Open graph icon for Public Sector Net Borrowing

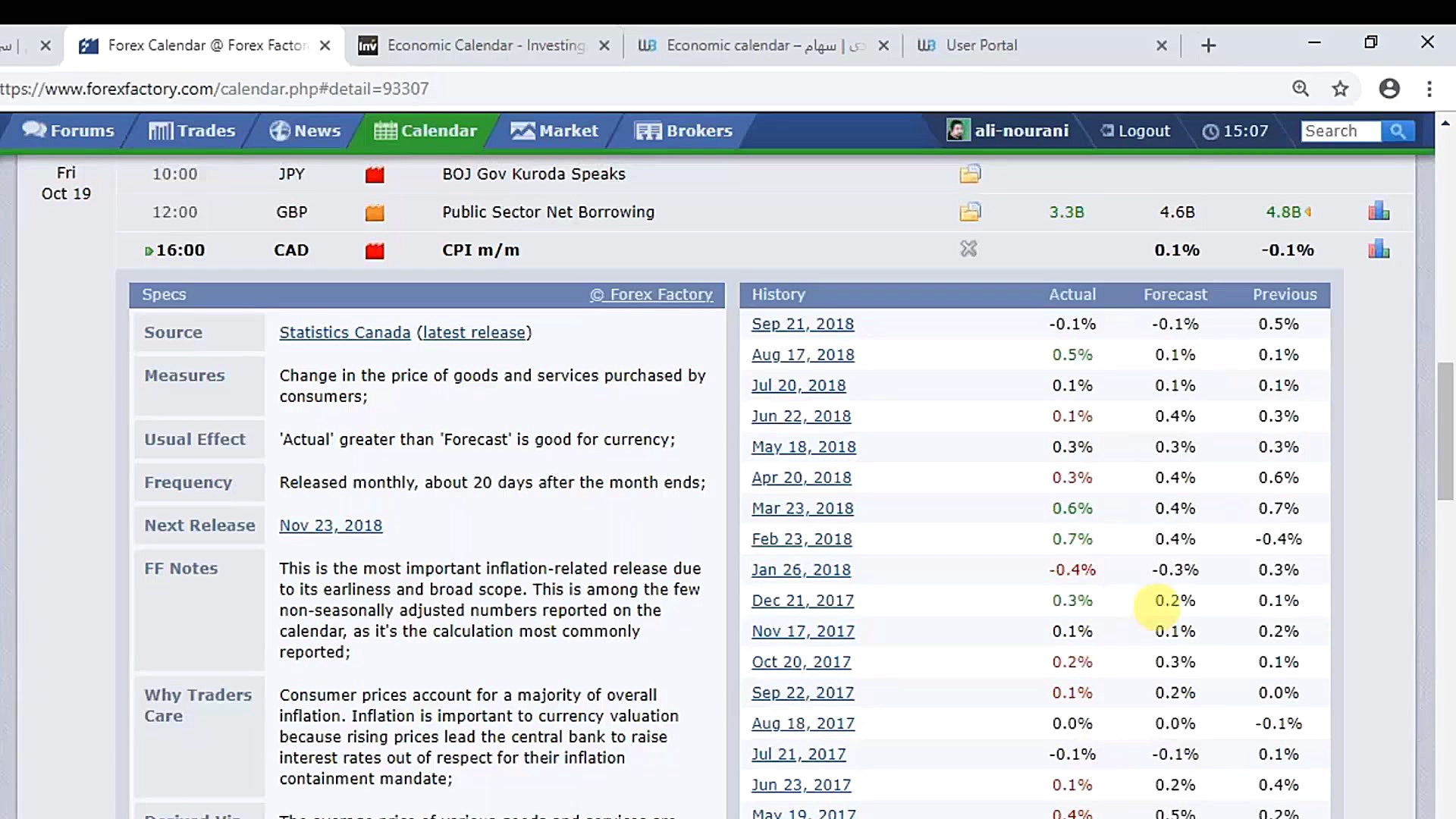click(1379, 211)
